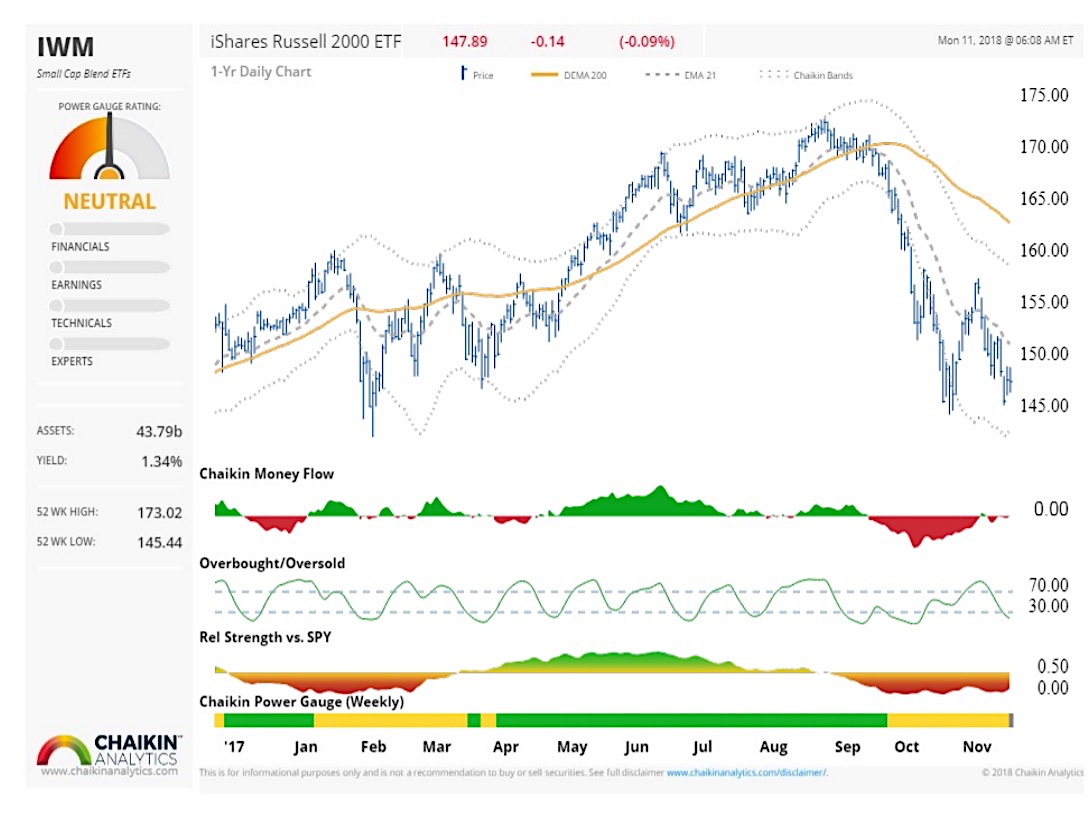Click the Experts rating bar
1091x822 pixels.
coord(109,344)
